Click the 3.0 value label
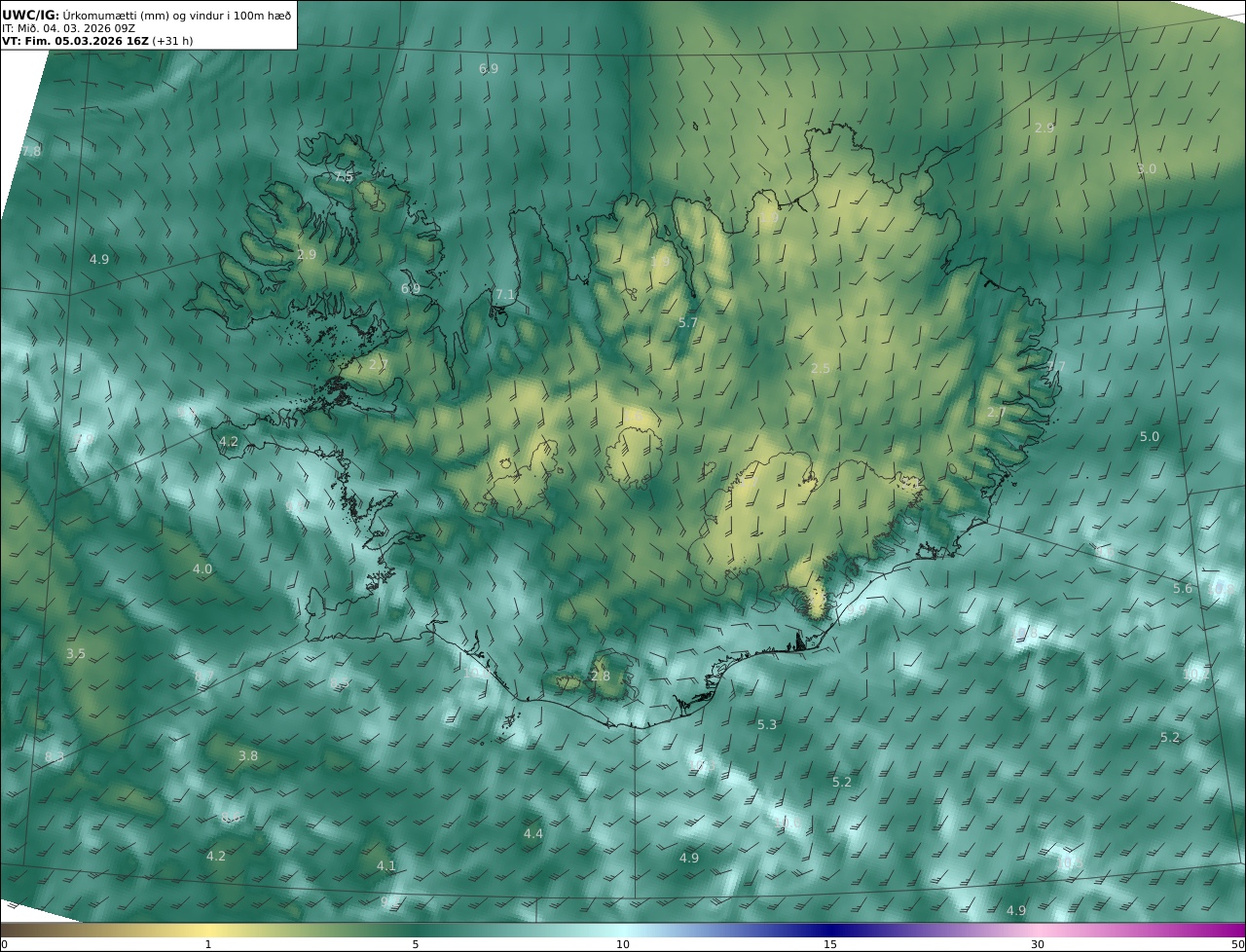The width and height of the screenshot is (1246, 952). [1147, 169]
